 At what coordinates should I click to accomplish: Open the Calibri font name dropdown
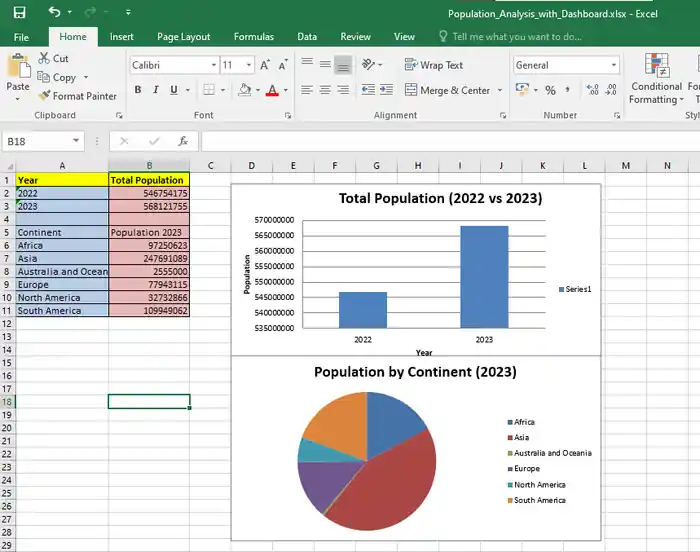click(214, 65)
